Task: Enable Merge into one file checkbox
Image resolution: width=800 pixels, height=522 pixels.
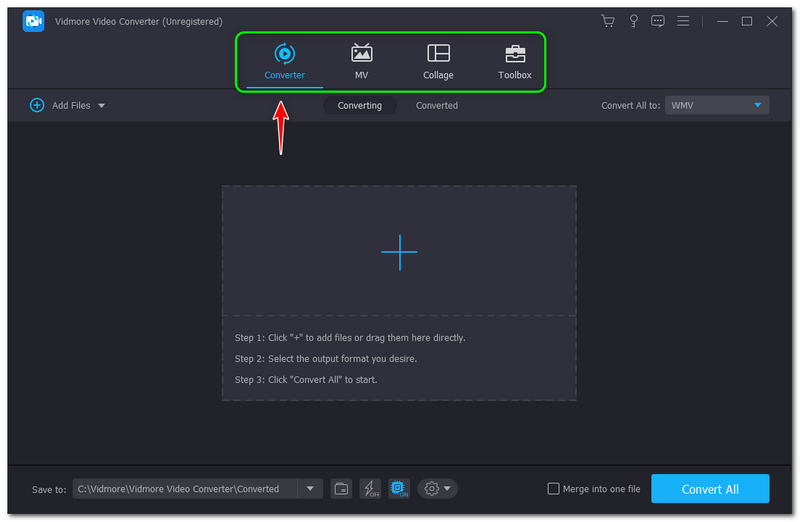Action: (553, 489)
